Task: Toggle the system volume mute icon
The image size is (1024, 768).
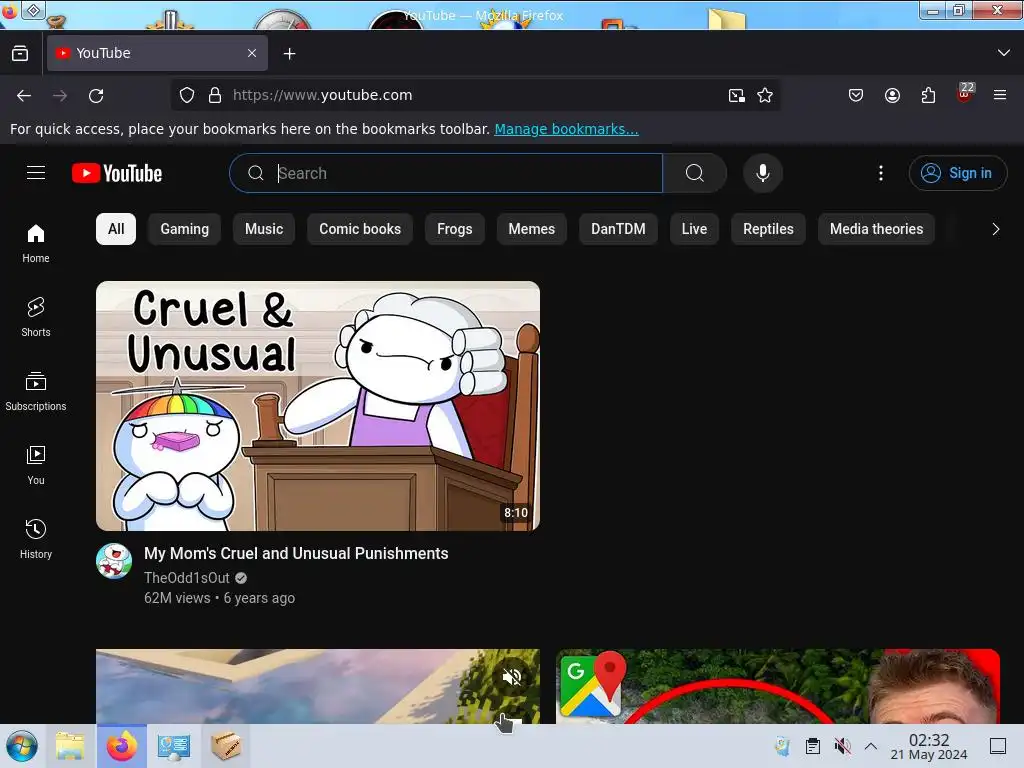Action: [x=842, y=746]
